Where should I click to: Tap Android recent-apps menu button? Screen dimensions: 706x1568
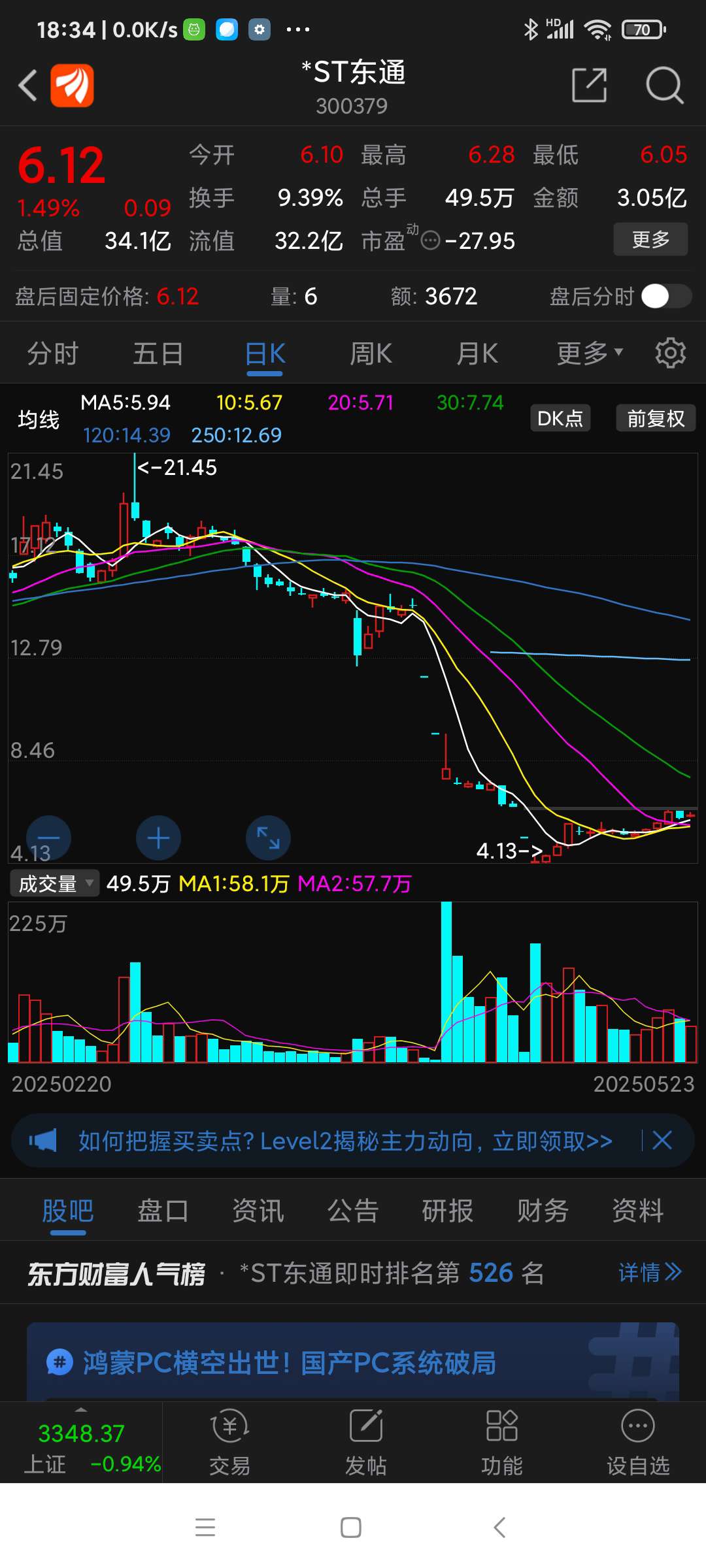click(x=205, y=1527)
